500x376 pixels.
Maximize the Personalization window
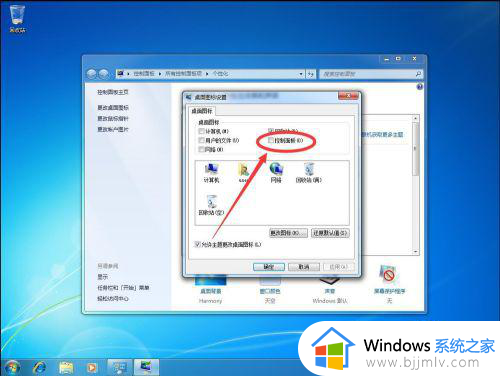tap(398, 59)
